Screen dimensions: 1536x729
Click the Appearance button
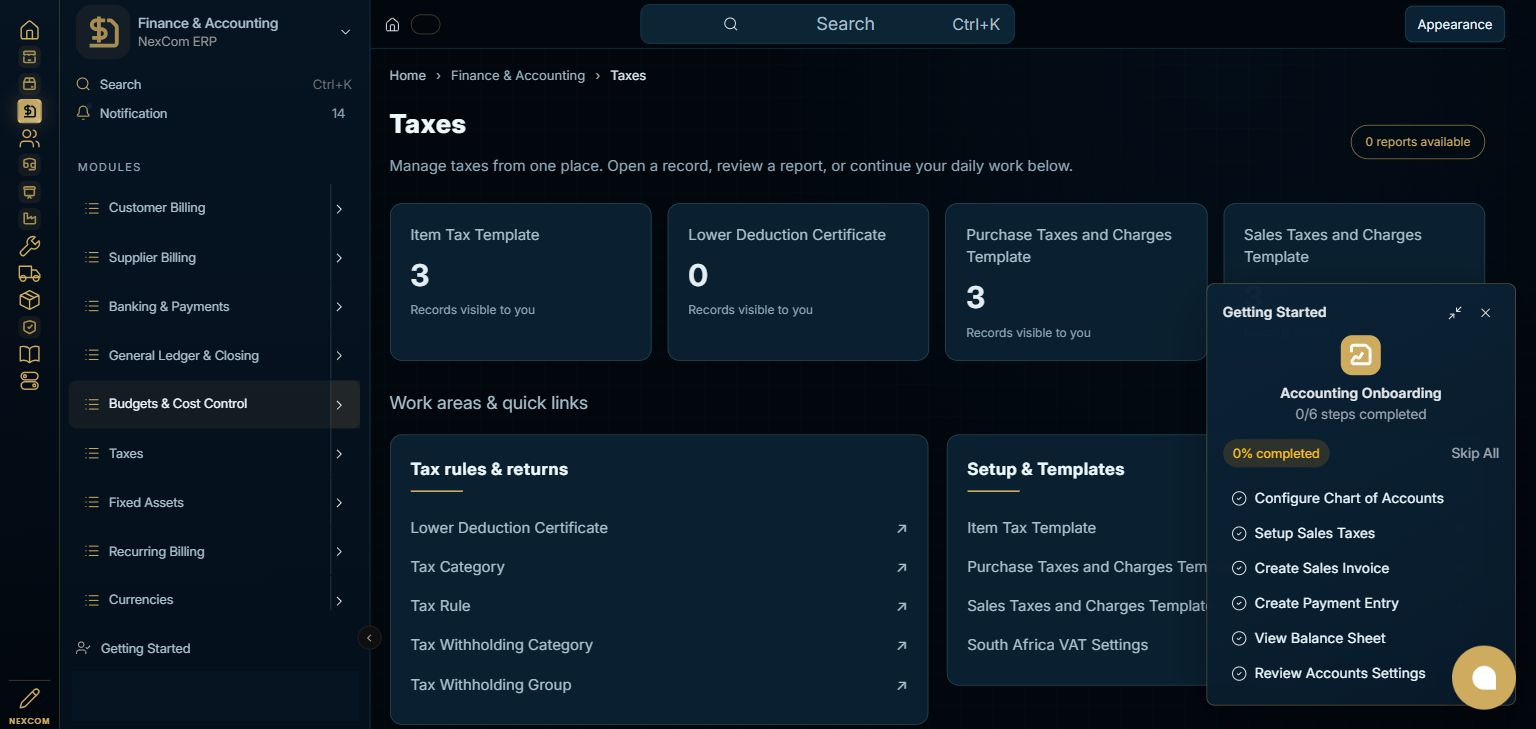tap(1454, 24)
